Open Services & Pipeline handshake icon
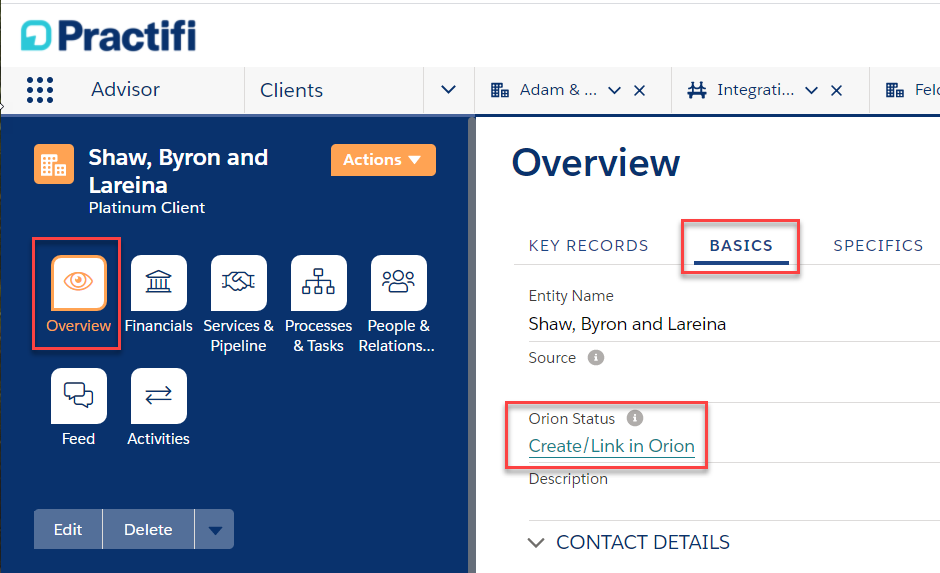The image size is (940, 573). point(239,283)
